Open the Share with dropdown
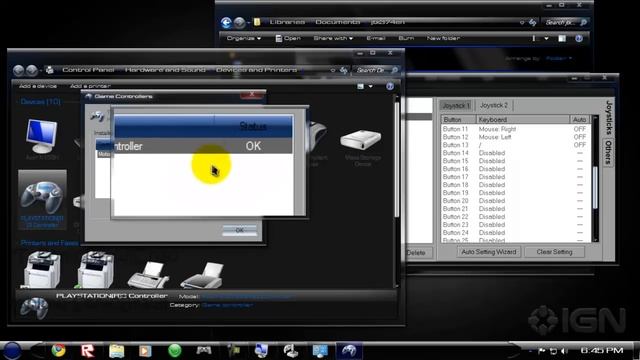 coord(333,38)
